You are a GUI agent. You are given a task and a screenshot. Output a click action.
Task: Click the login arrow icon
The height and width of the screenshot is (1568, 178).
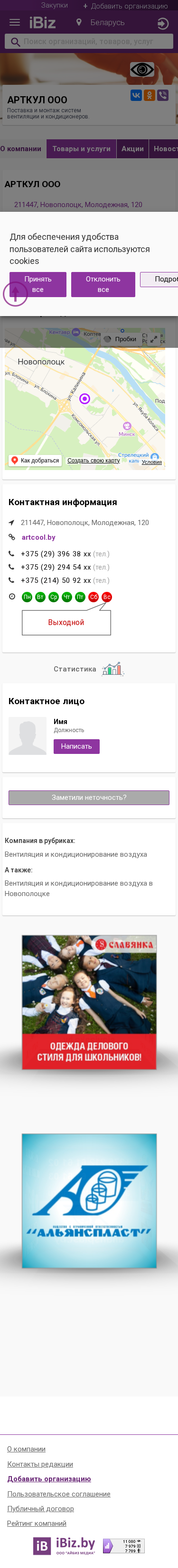point(162,24)
